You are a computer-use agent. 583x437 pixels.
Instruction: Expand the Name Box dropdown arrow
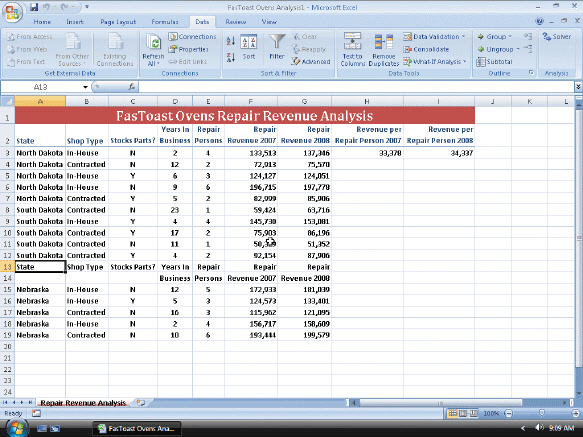tap(85, 87)
